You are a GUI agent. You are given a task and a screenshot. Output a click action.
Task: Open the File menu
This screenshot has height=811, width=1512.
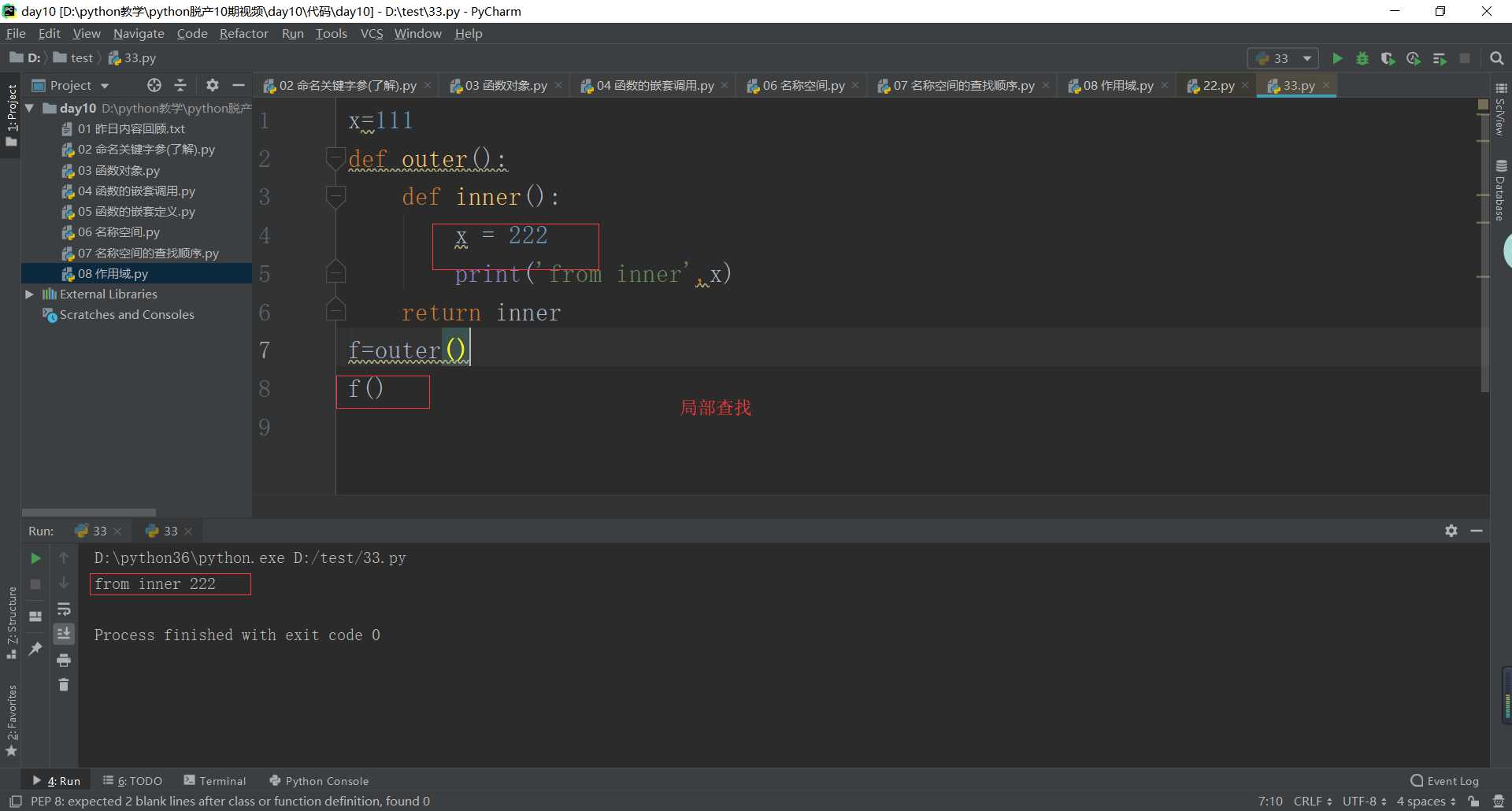[x=16, y=33]
